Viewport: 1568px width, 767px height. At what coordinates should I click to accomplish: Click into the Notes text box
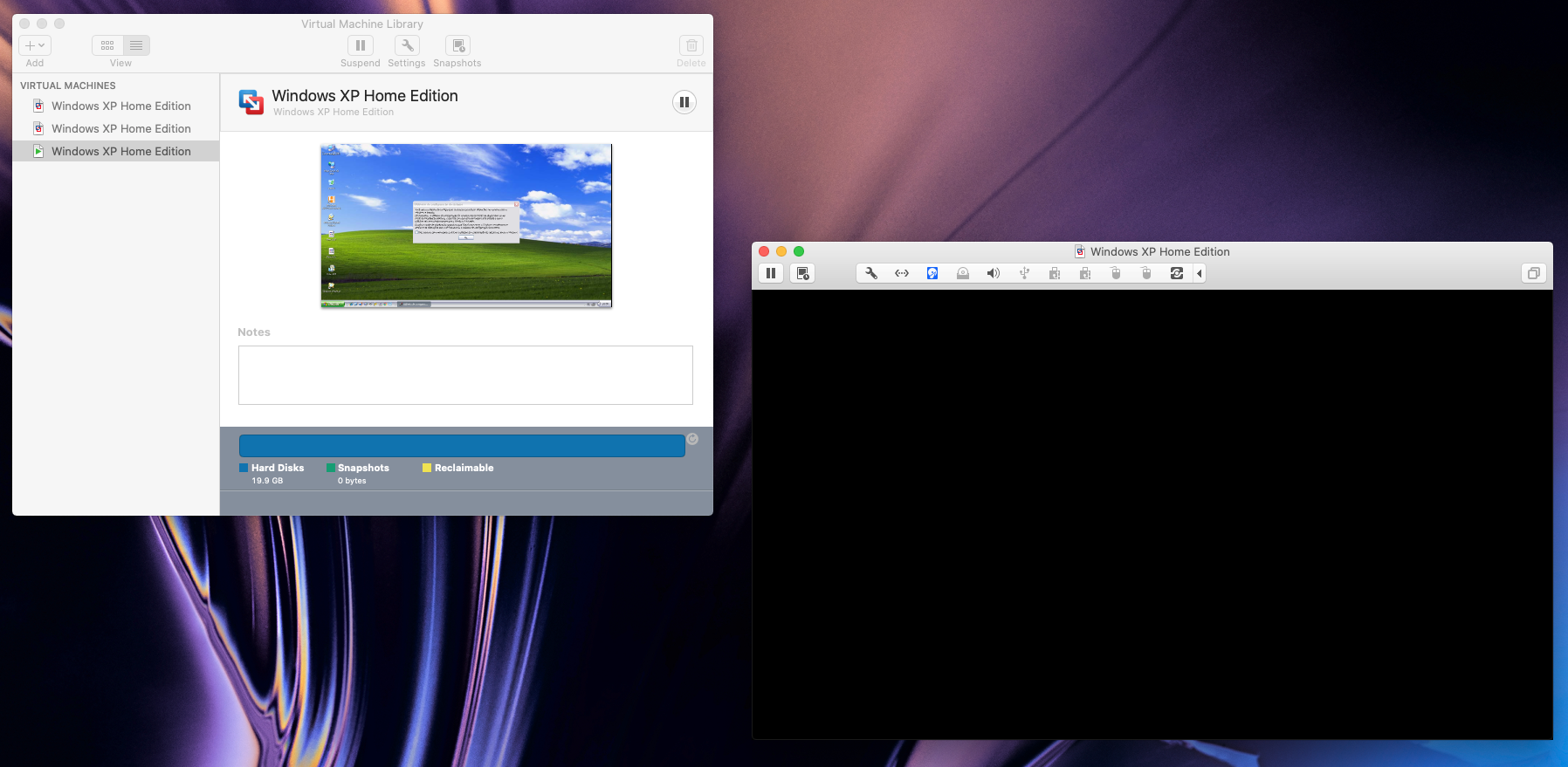click(465, 375)
